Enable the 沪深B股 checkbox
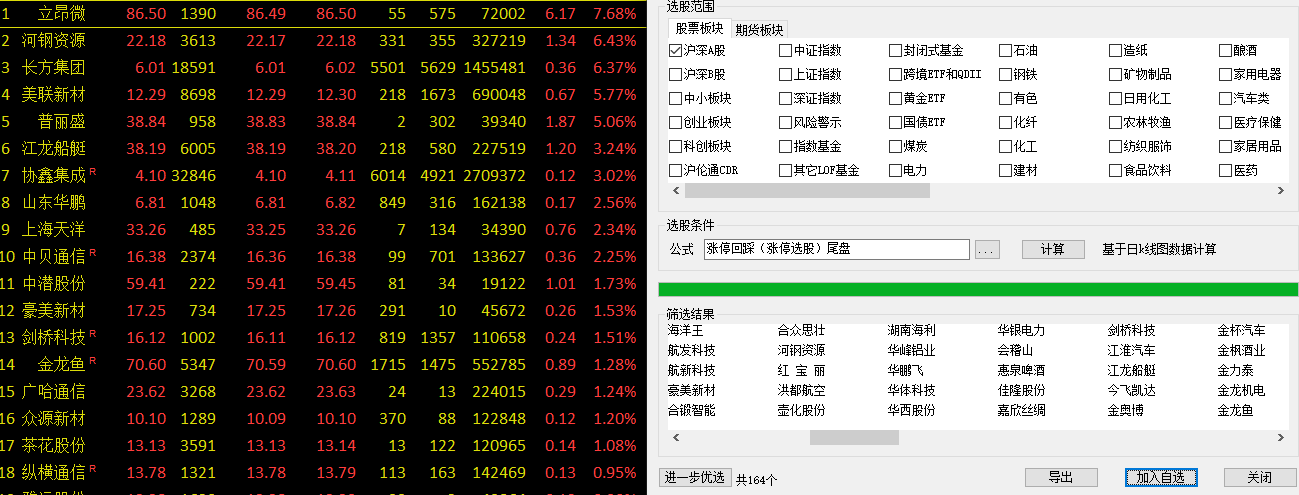The height and width of the screenshot is (495, 1299). point(676,74)
